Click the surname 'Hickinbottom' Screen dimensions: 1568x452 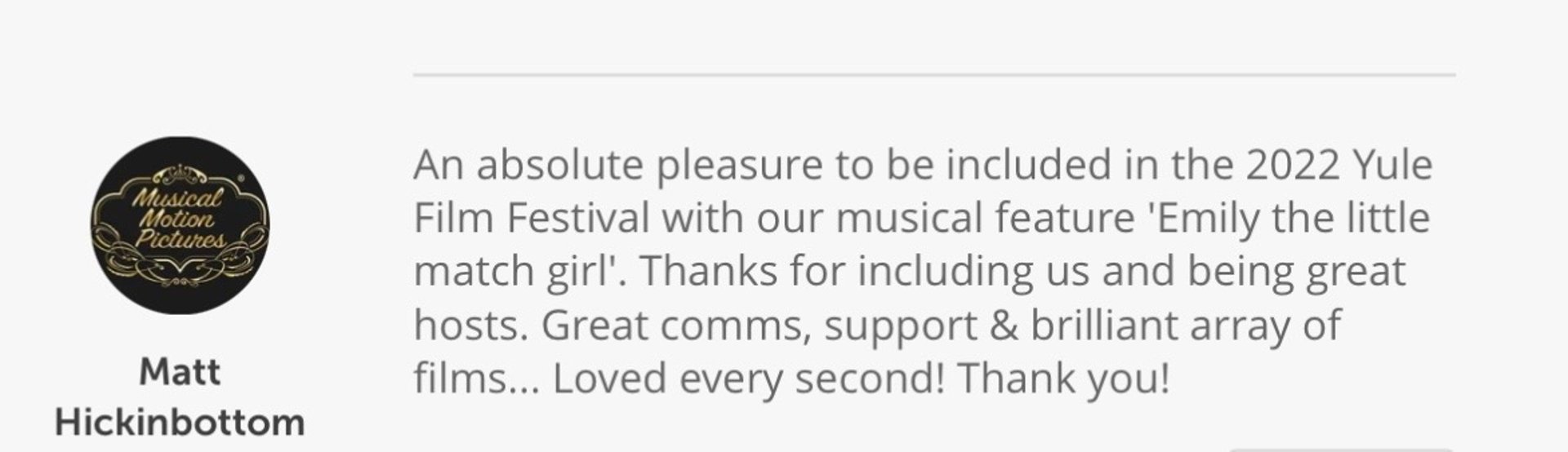(180, 423)
